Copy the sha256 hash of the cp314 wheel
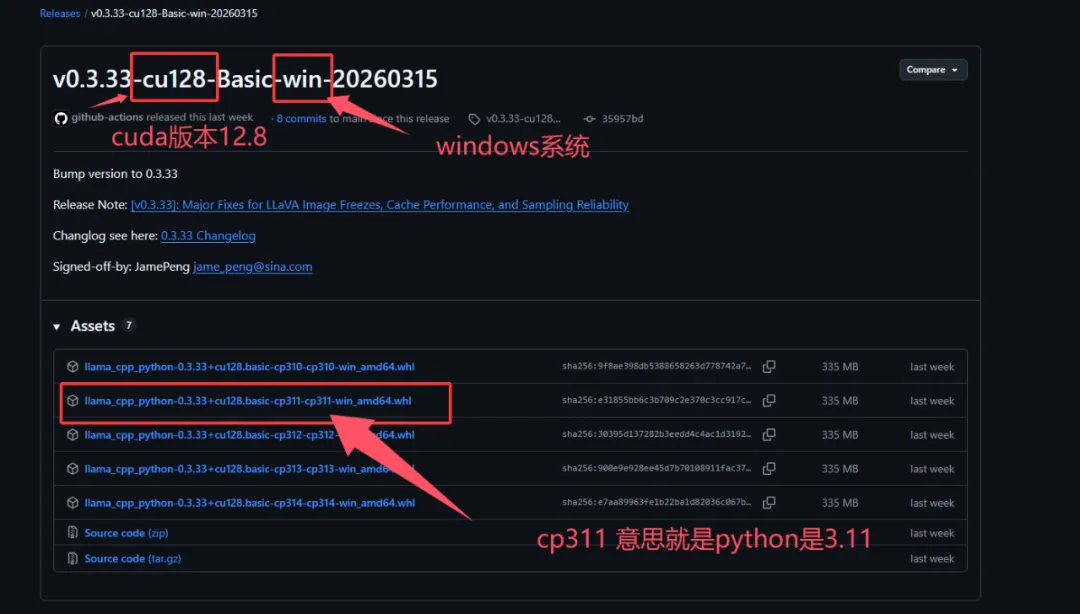 click(769, 503)
